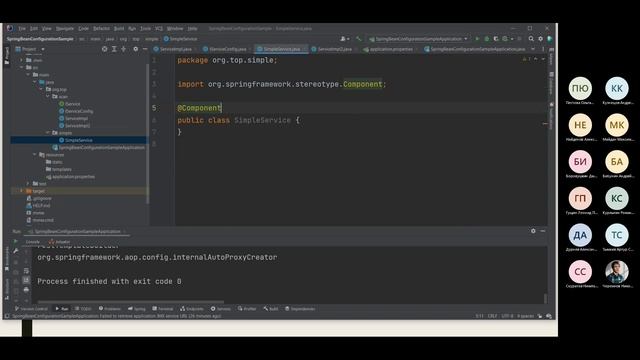640x360 pixels.
Task: Open the Project view type dropdown
Action: point(30,49)
